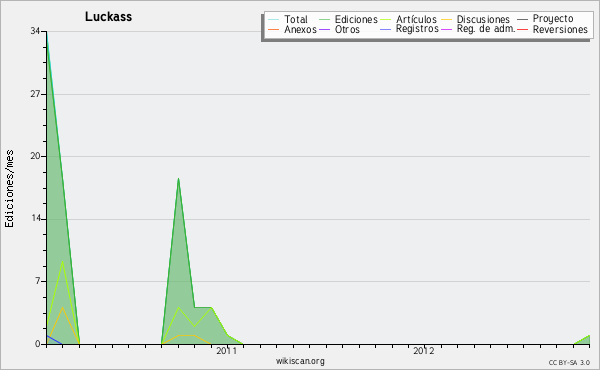Click the 2011 x-axis label
The image size is (600, 370).
click(227, 350)
